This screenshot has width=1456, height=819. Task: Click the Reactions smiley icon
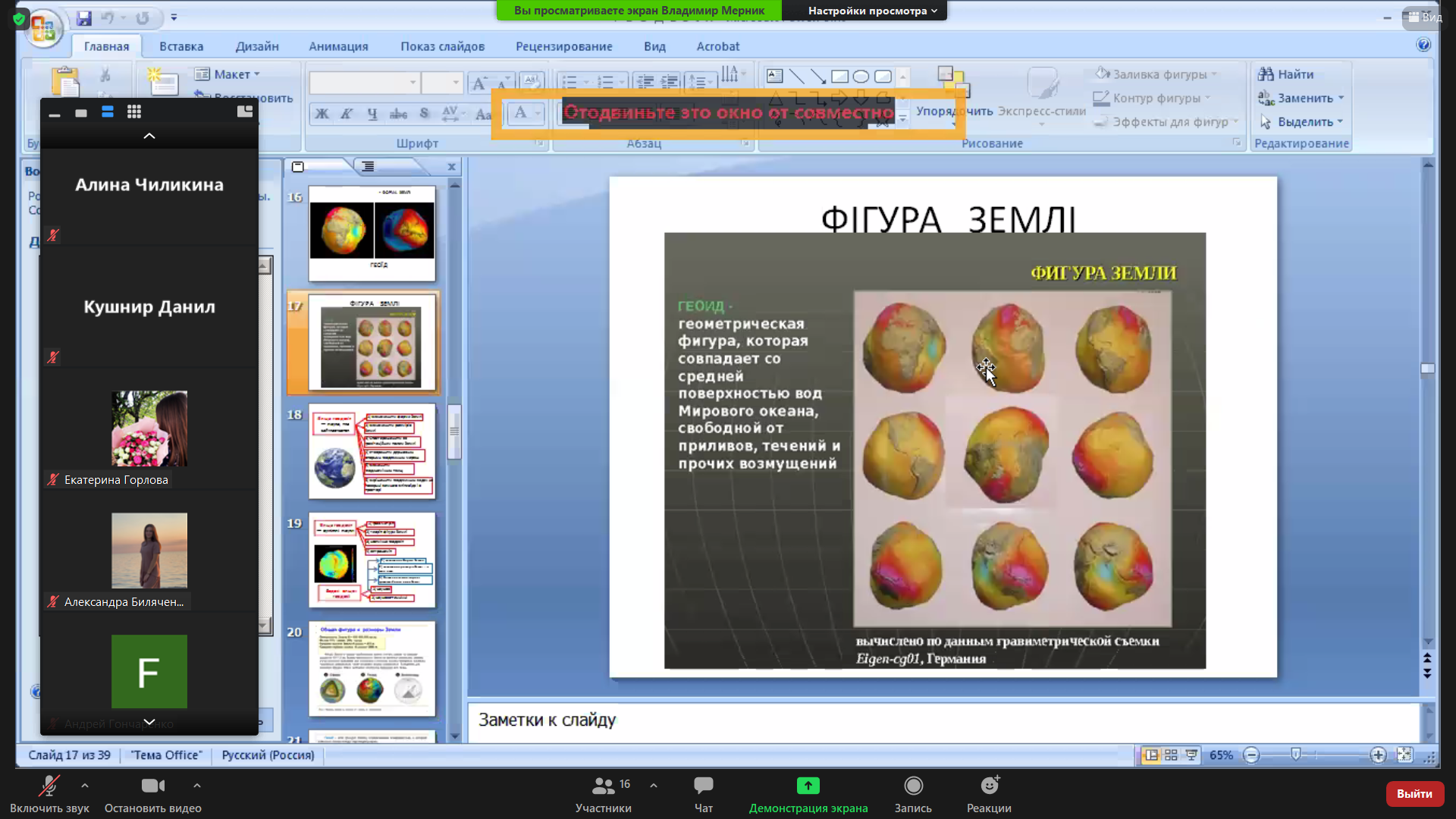989,786
